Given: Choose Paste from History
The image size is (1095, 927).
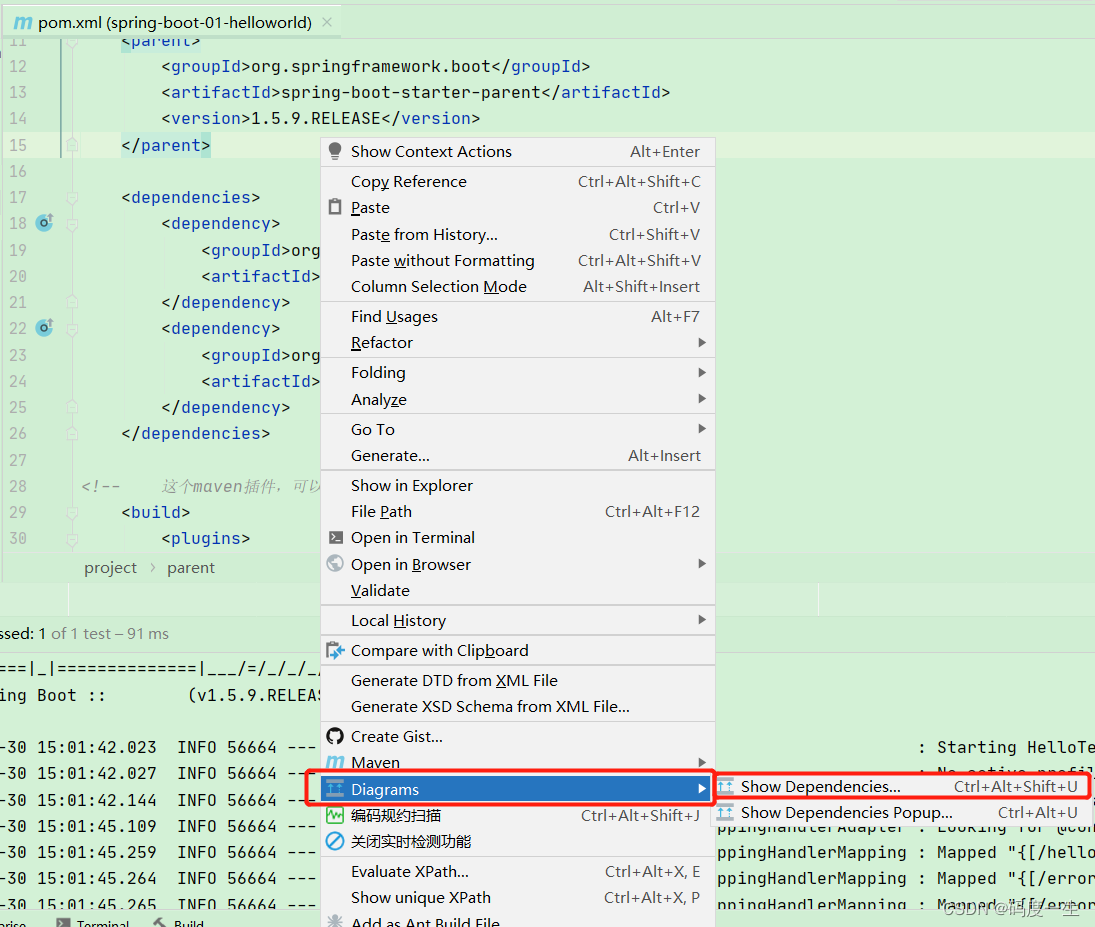Looking at the screenshot, I should pos(517,234).
